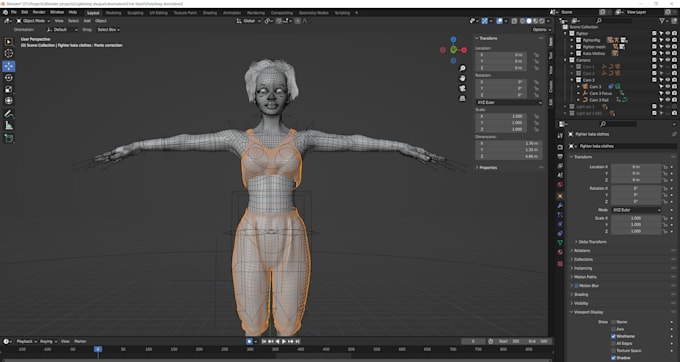Activate the Scale tool
This screenshot has height=362, width=680.
pyautogui.click(x=9, y=89)
